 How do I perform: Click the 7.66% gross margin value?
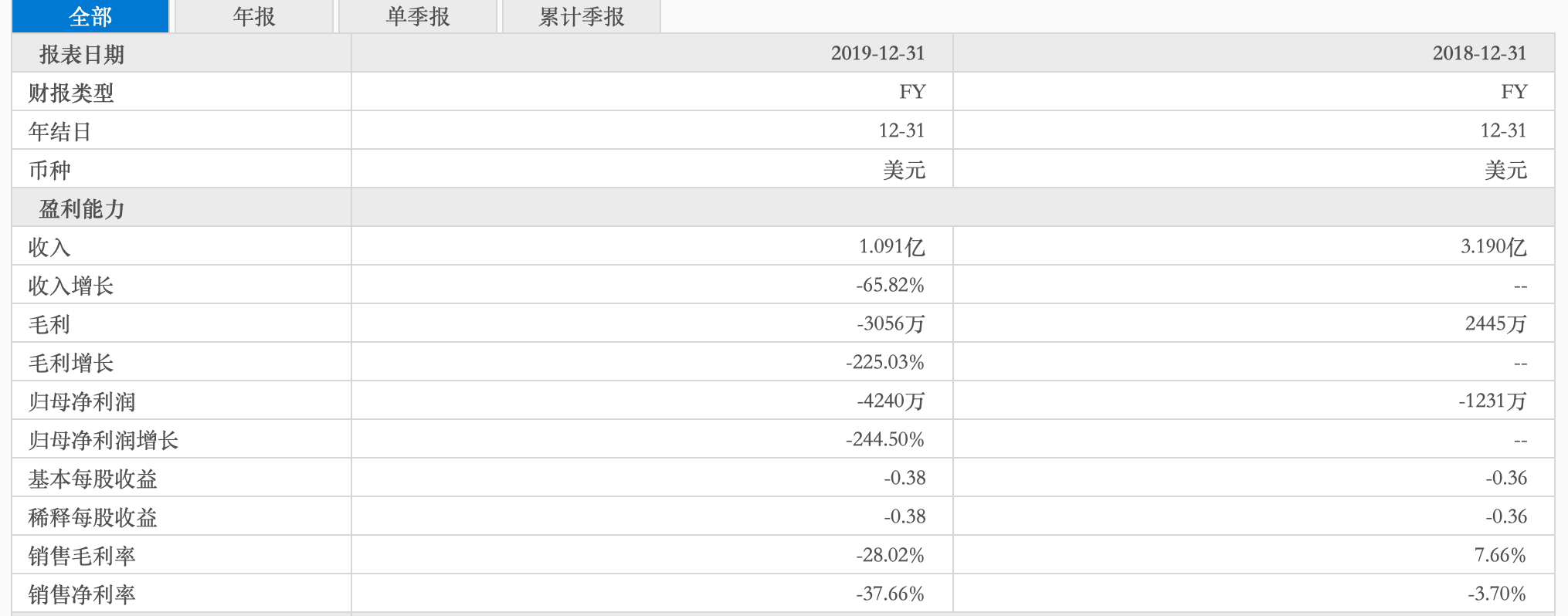pyautogui.click(x=1499, y=555)
